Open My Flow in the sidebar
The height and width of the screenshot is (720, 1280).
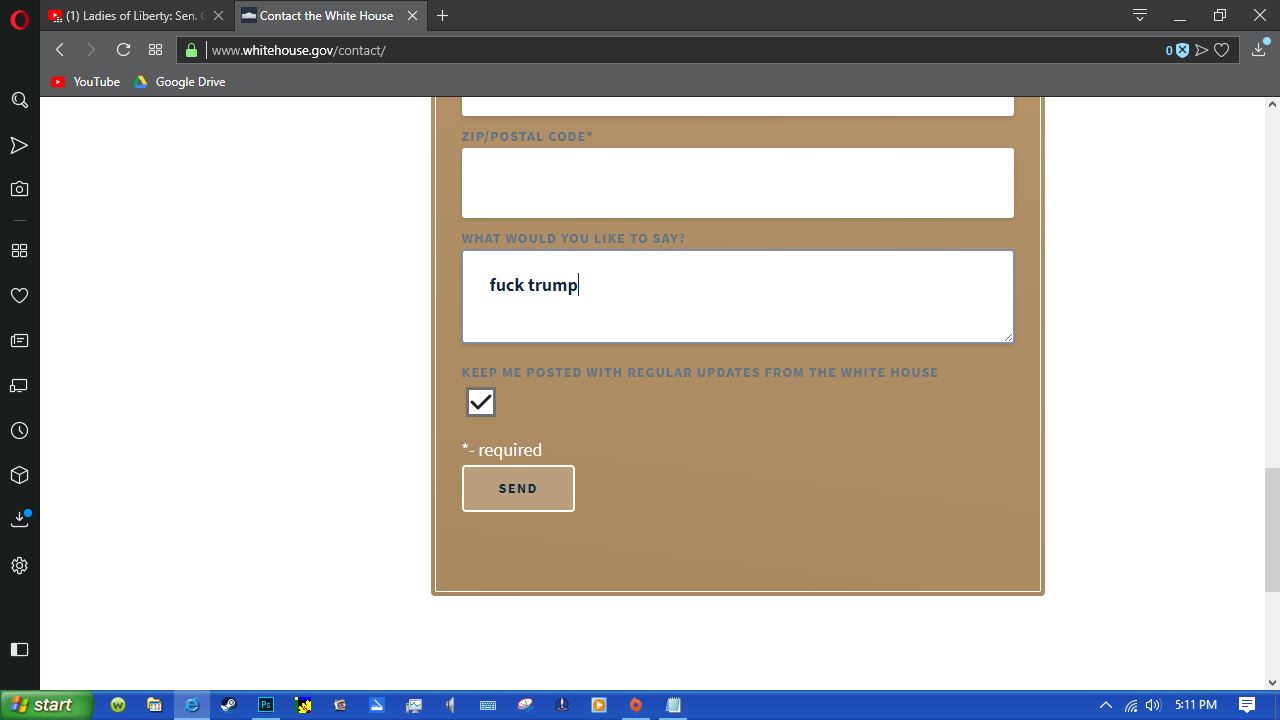point(19,146)
